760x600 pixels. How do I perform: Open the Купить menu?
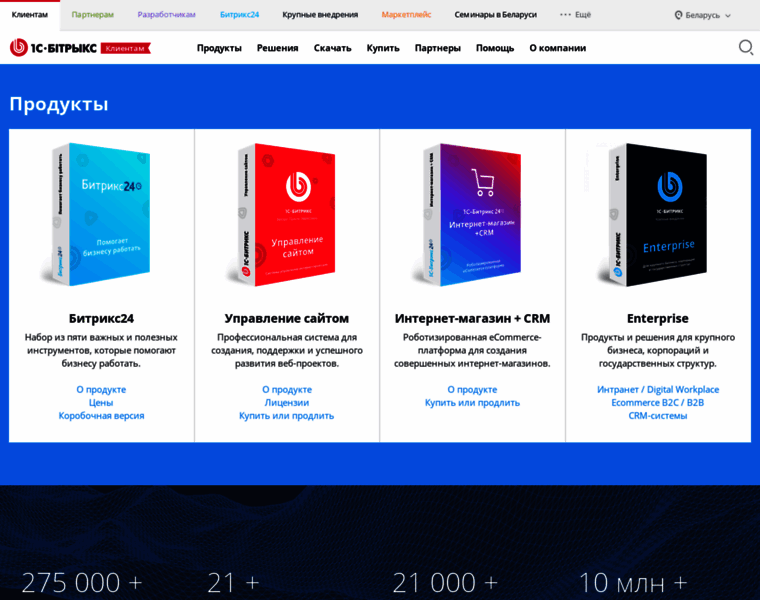[x=383, y=48]
